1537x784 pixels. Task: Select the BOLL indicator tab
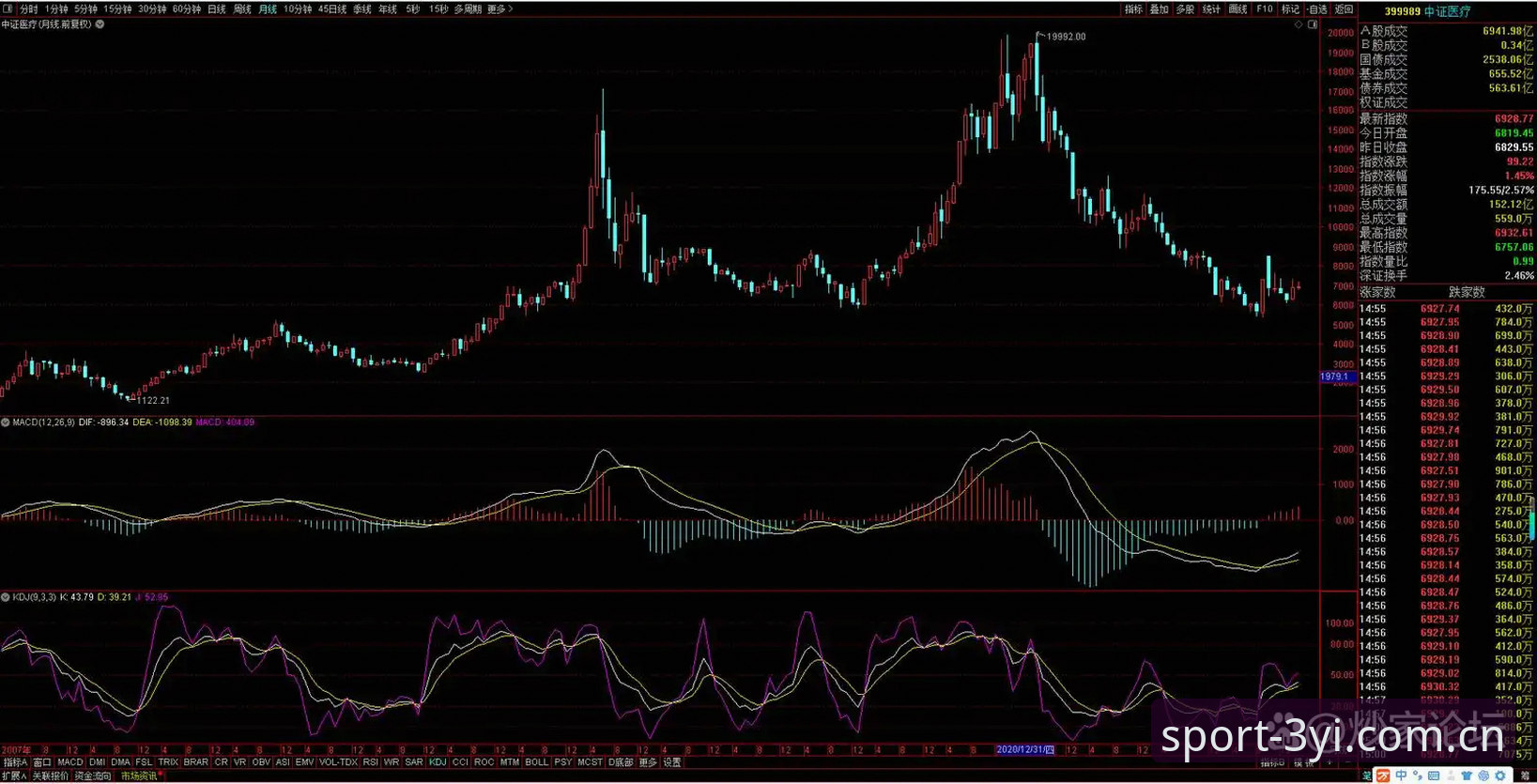tap(536, 762)
